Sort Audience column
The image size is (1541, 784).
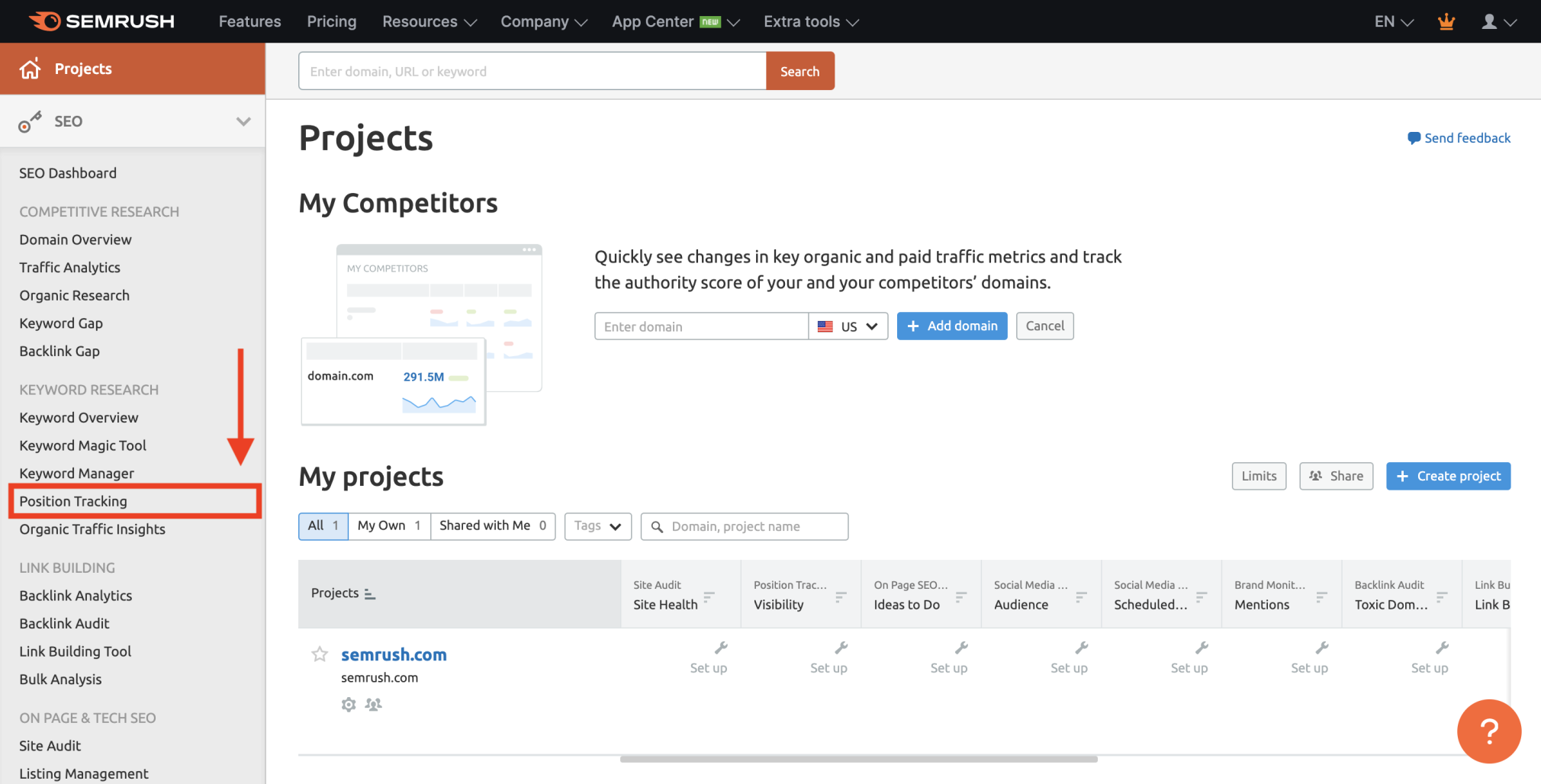[1081, 596]
